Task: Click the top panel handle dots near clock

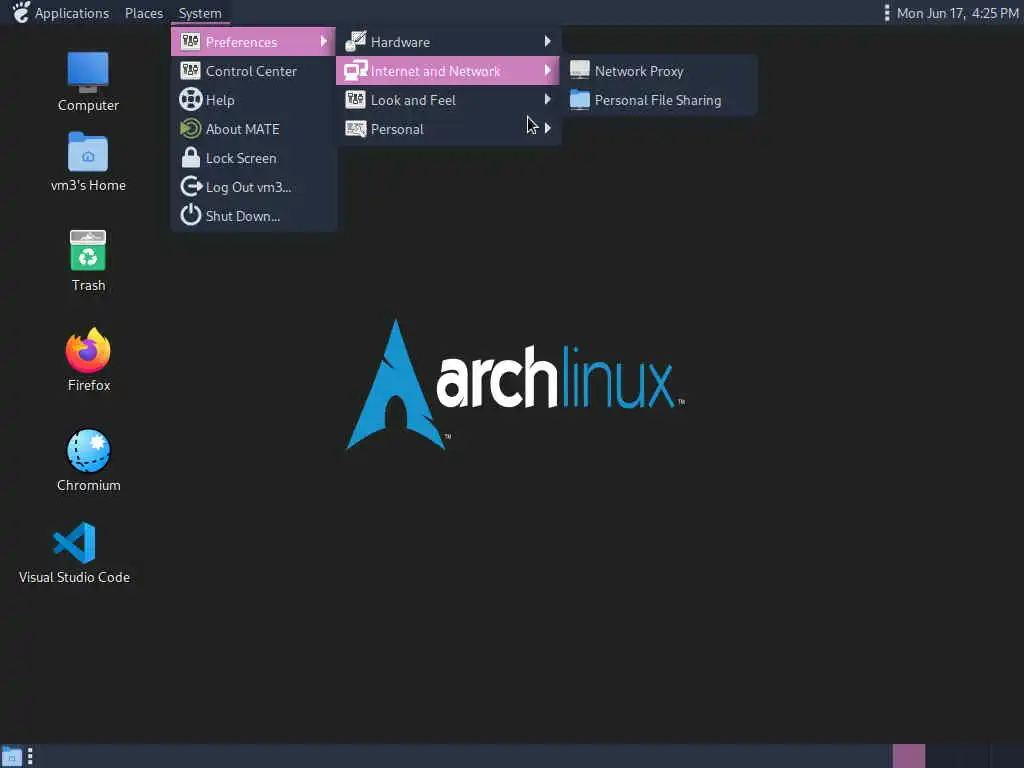Action: 886,12
